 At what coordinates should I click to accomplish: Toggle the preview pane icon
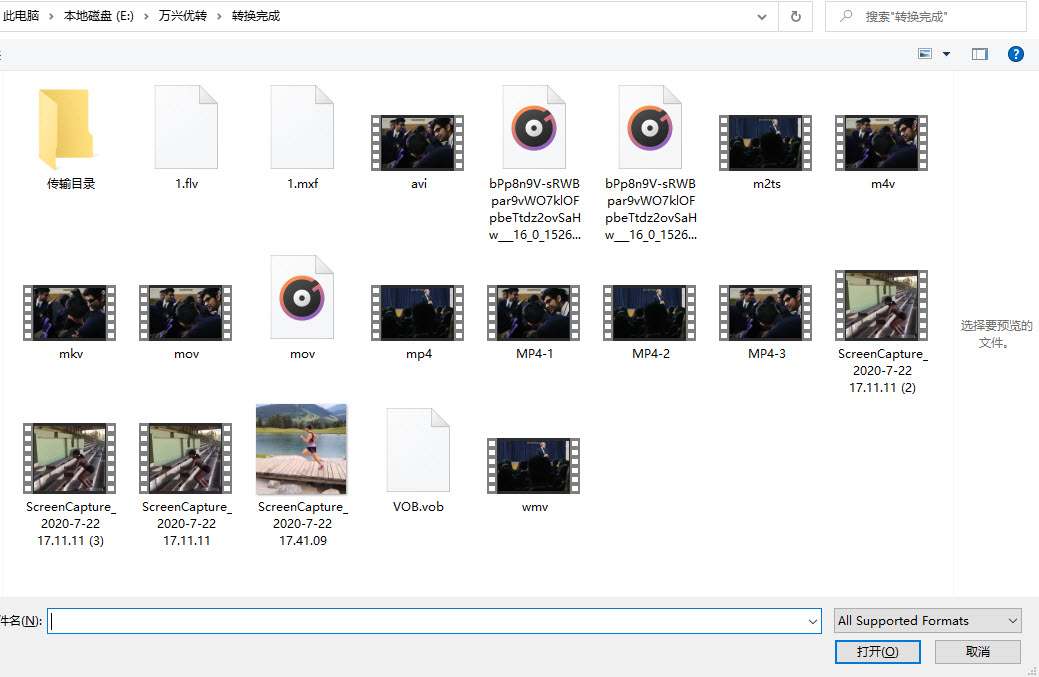click(x=979, y=54)
